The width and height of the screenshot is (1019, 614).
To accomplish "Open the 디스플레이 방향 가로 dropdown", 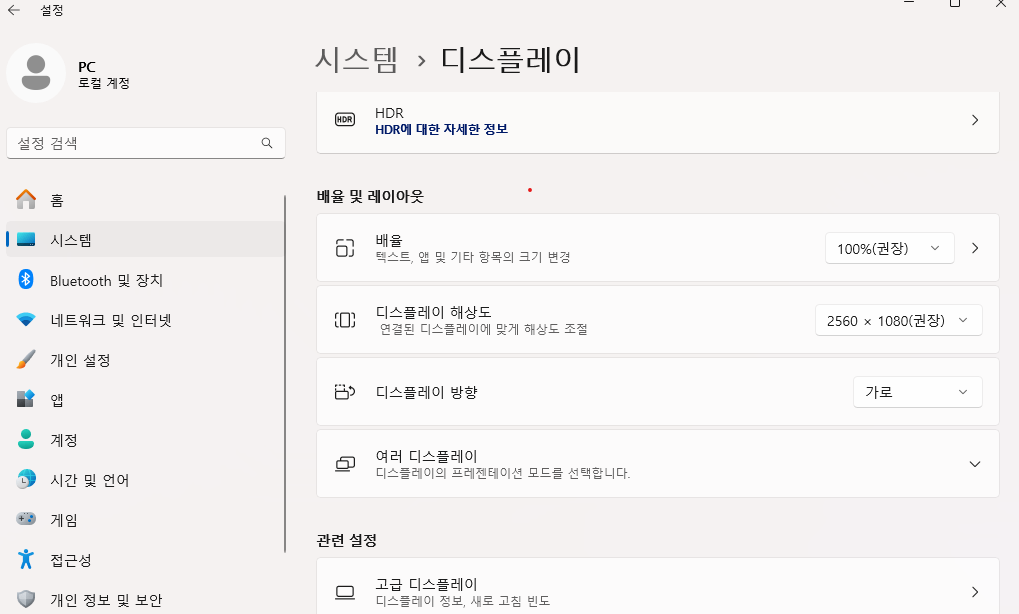I will coord(917,392).
